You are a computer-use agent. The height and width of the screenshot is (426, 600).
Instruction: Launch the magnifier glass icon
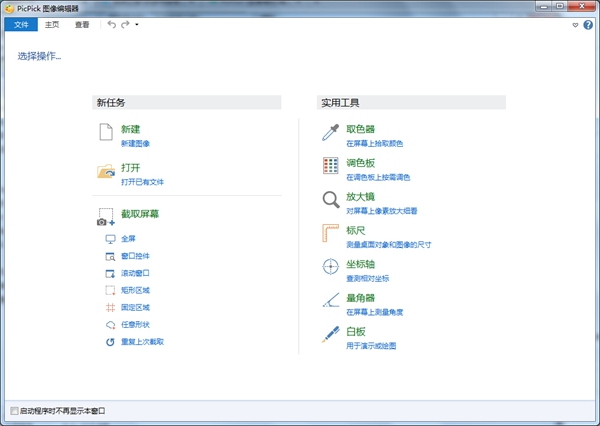pos(330,200)
